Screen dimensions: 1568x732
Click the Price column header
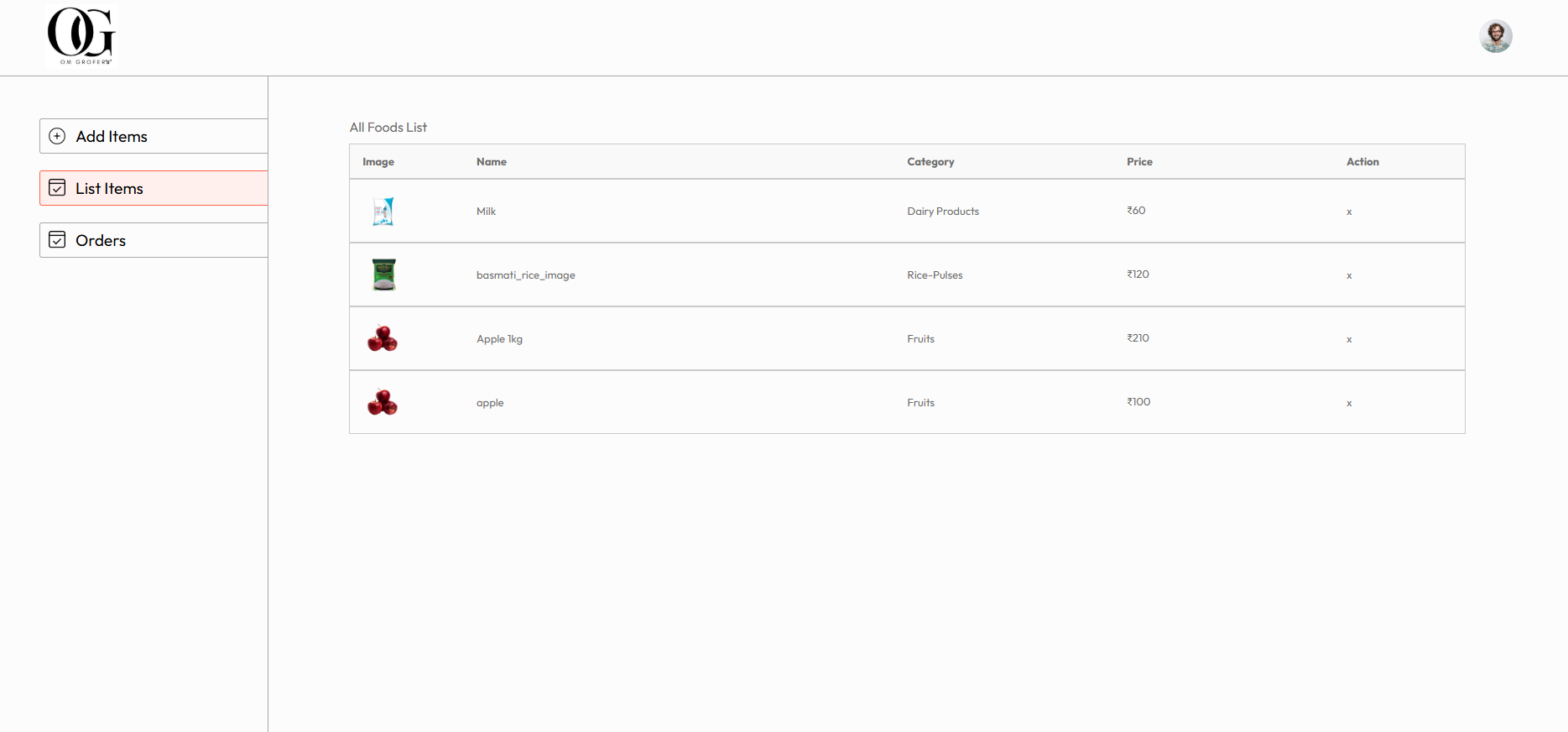pos(1139,162)
